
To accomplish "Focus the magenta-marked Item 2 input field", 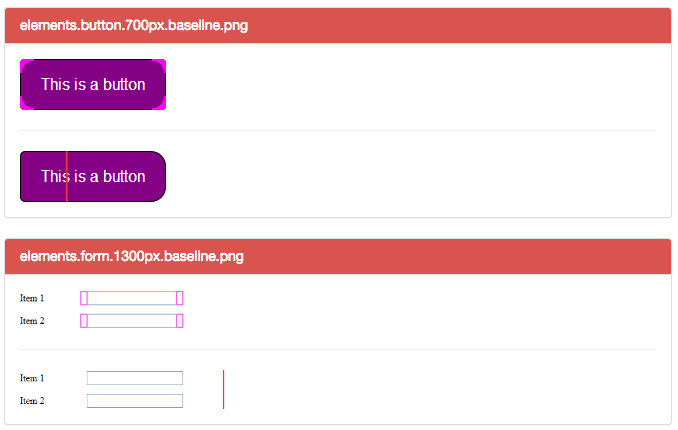I will [x=132, y=321].
